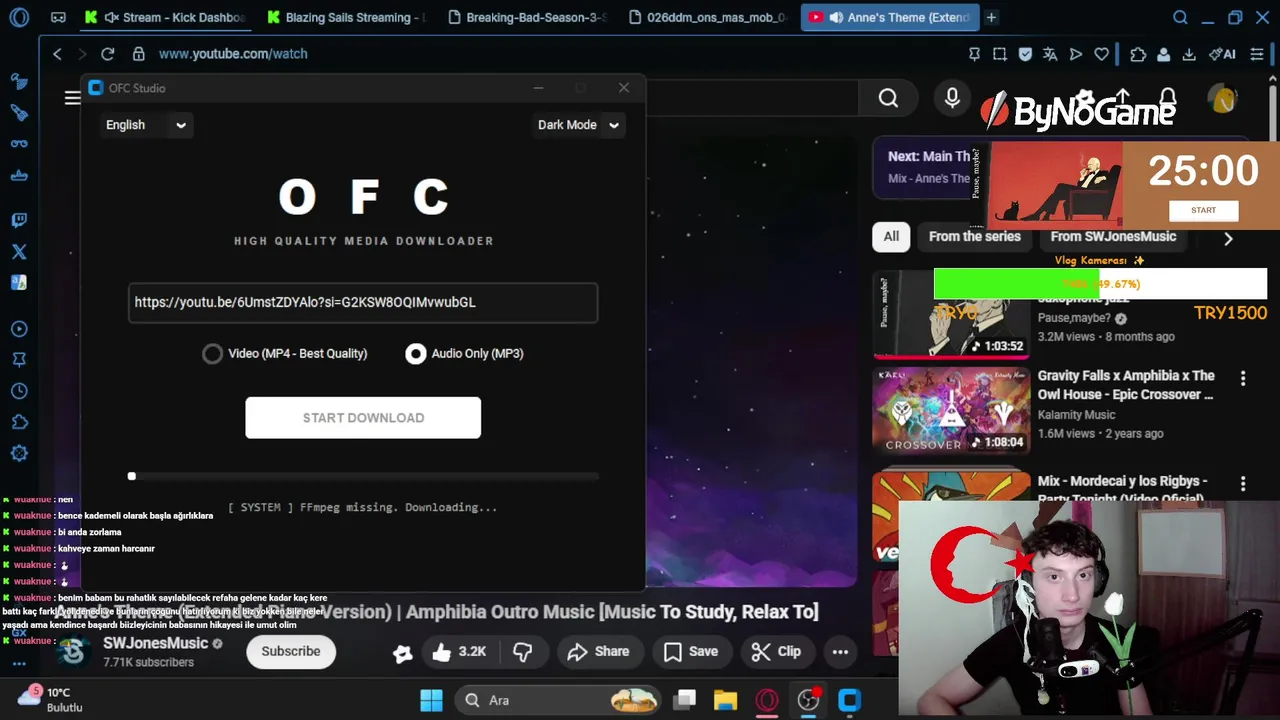Open the Easy Setup sliders icon
The width and height of the screenshot is (1280, 720).
[x=1258, y=54]
